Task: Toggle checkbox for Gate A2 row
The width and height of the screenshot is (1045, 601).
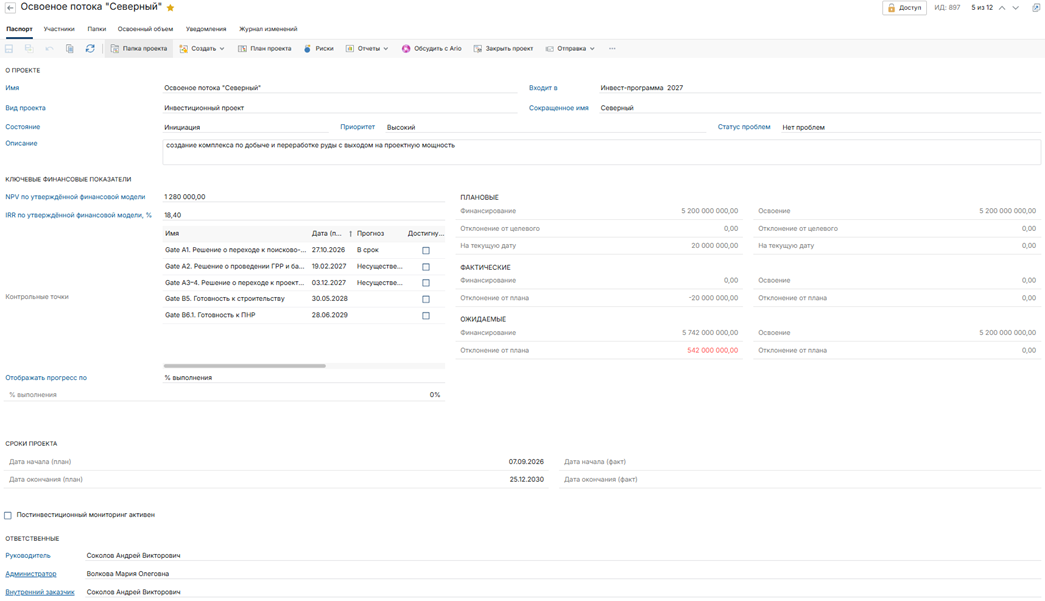Action: point(426,267)
